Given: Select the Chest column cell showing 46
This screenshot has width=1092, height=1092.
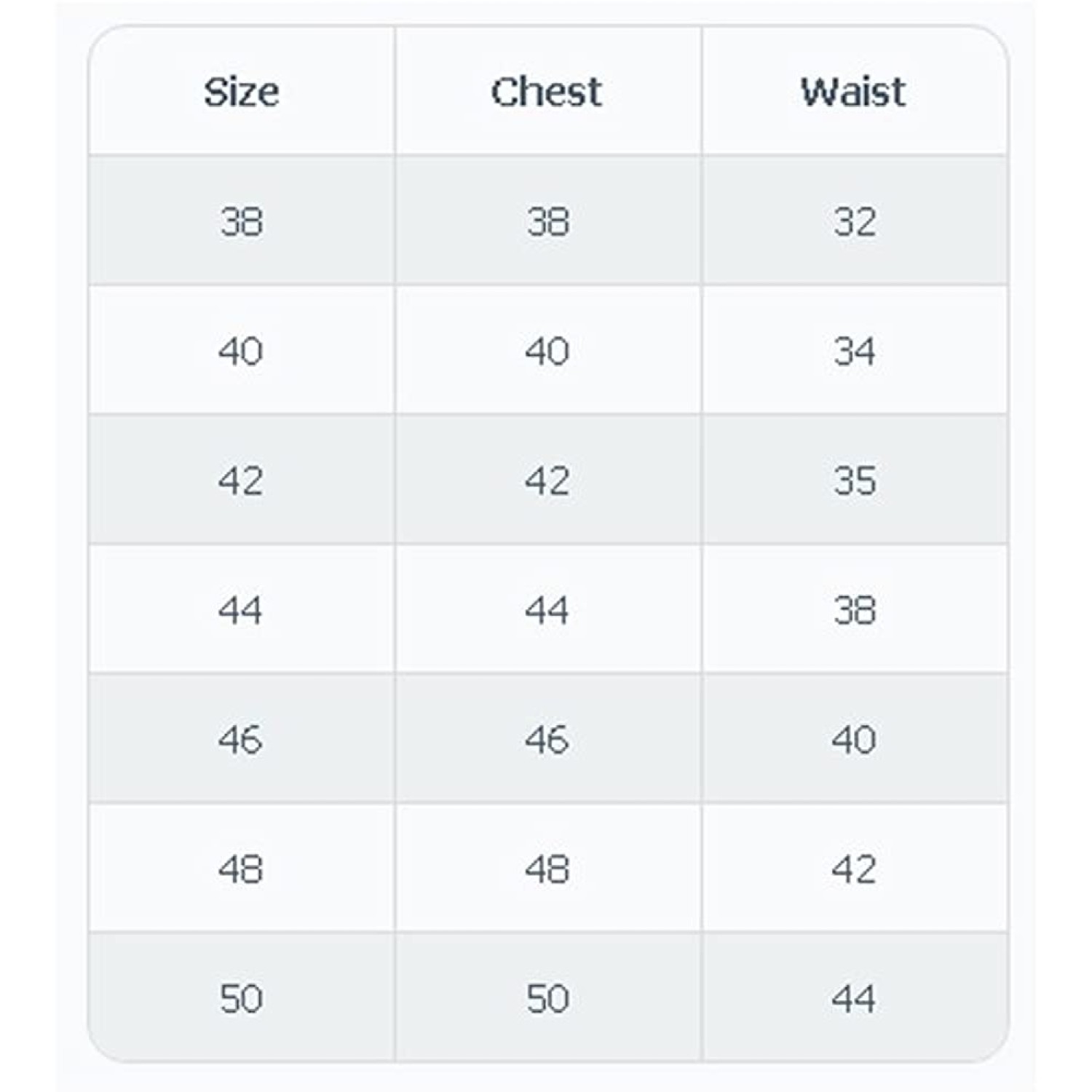Looking at the screenshot, I should pyautogui.click(x=547, y=740).
